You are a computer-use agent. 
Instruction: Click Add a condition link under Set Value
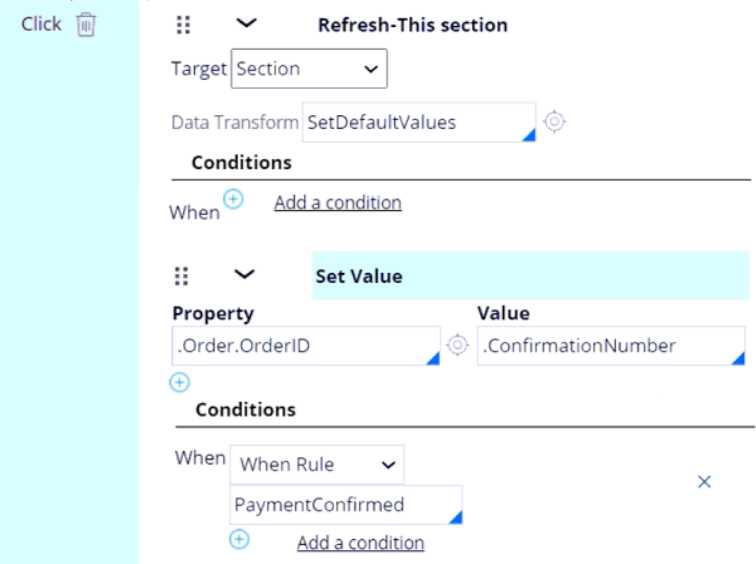click(x=360, y=542)
